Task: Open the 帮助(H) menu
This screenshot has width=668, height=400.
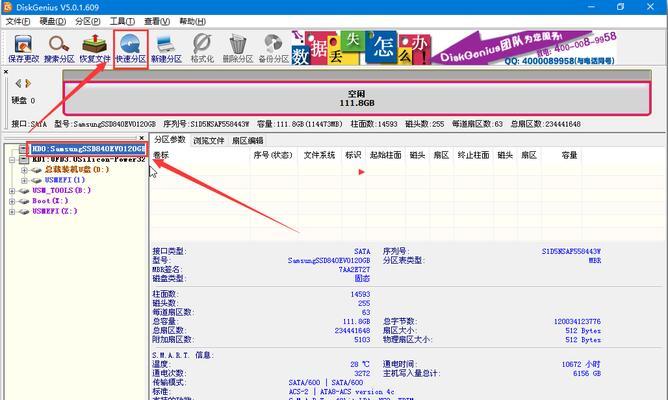Action: pos(192,21)
